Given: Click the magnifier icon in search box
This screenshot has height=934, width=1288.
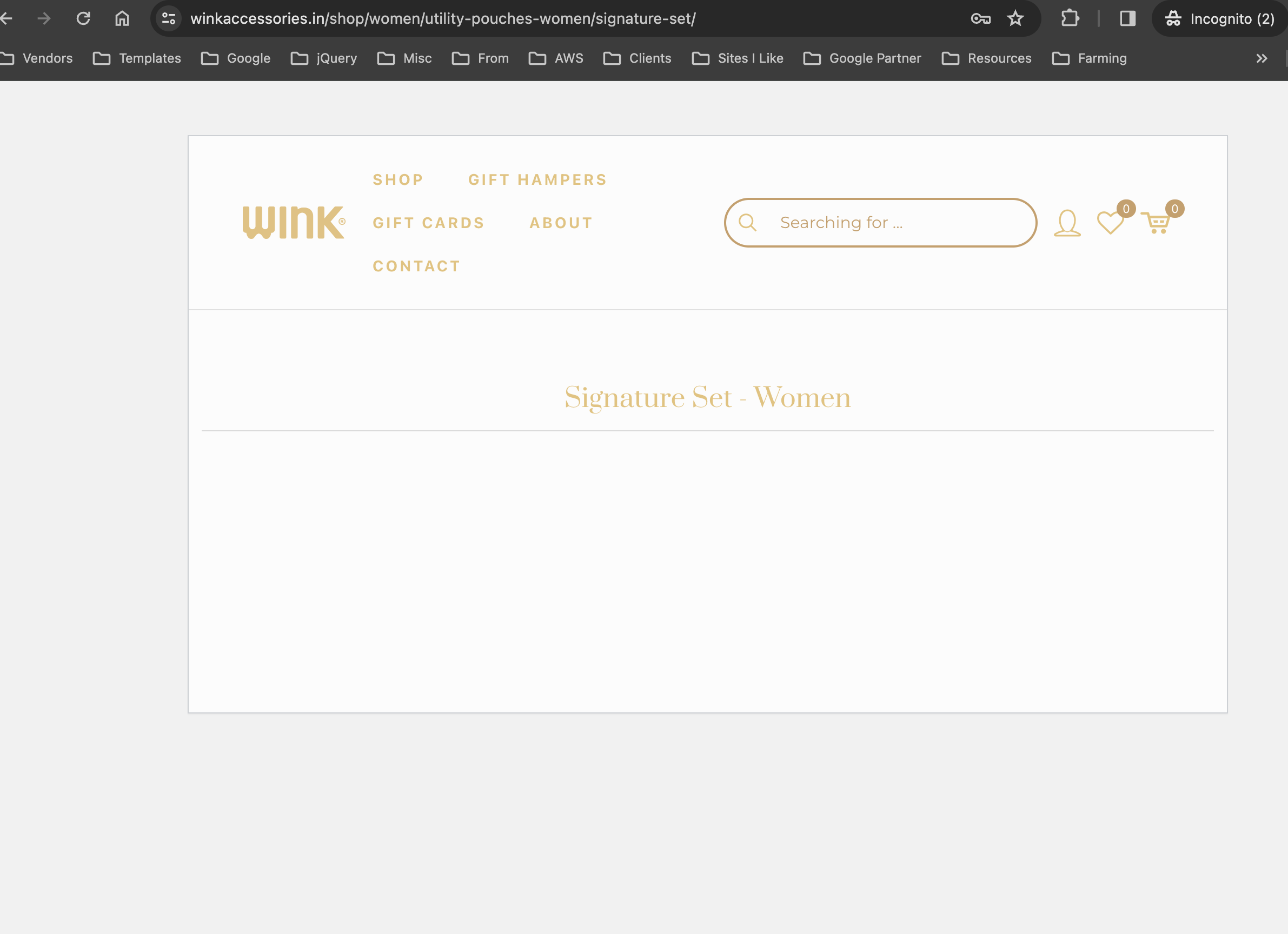Looking at the screenshot, I should (747, 223).
